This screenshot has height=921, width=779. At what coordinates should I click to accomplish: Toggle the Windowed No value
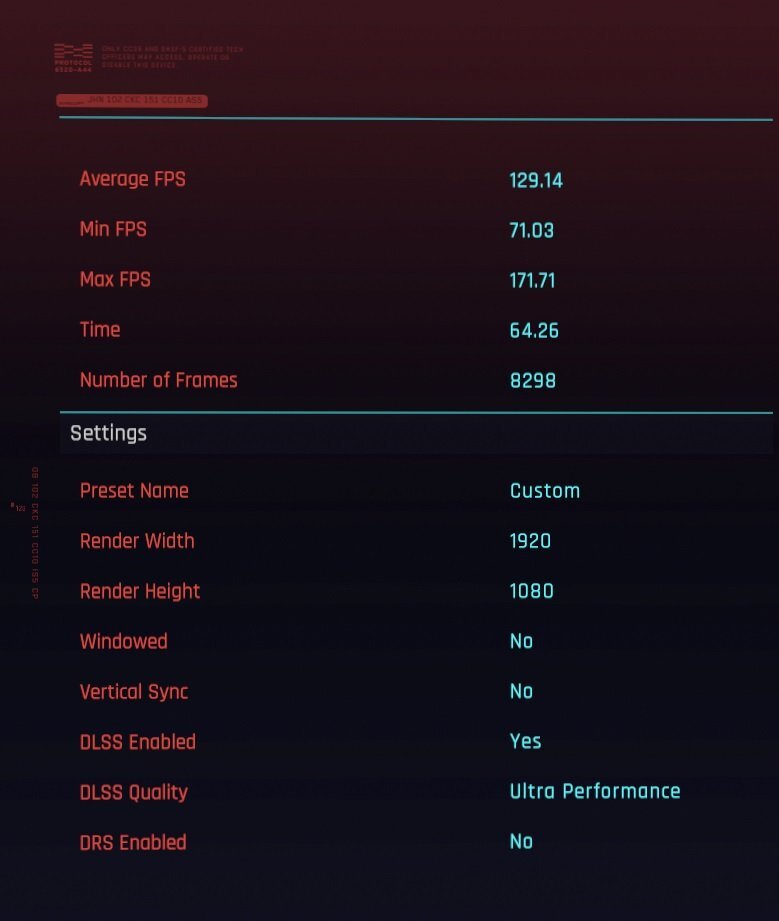tap(521, 641)
